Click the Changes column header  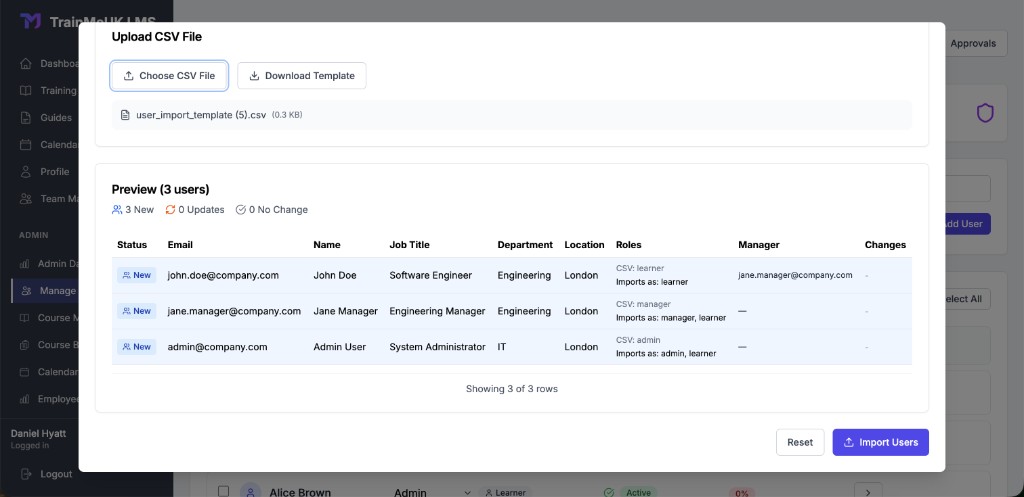point(886,245)
